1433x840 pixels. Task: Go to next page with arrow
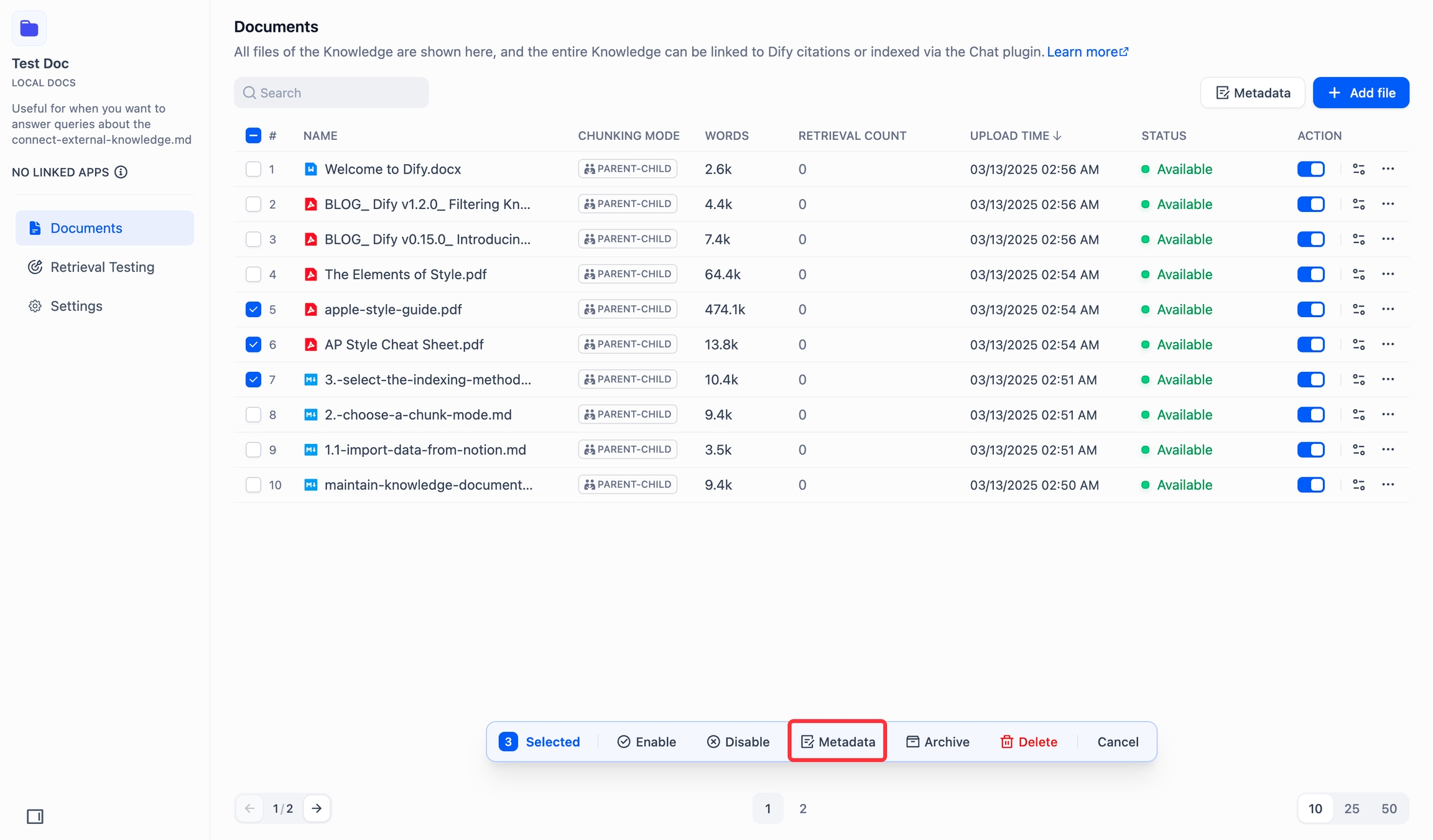(317, 808)
